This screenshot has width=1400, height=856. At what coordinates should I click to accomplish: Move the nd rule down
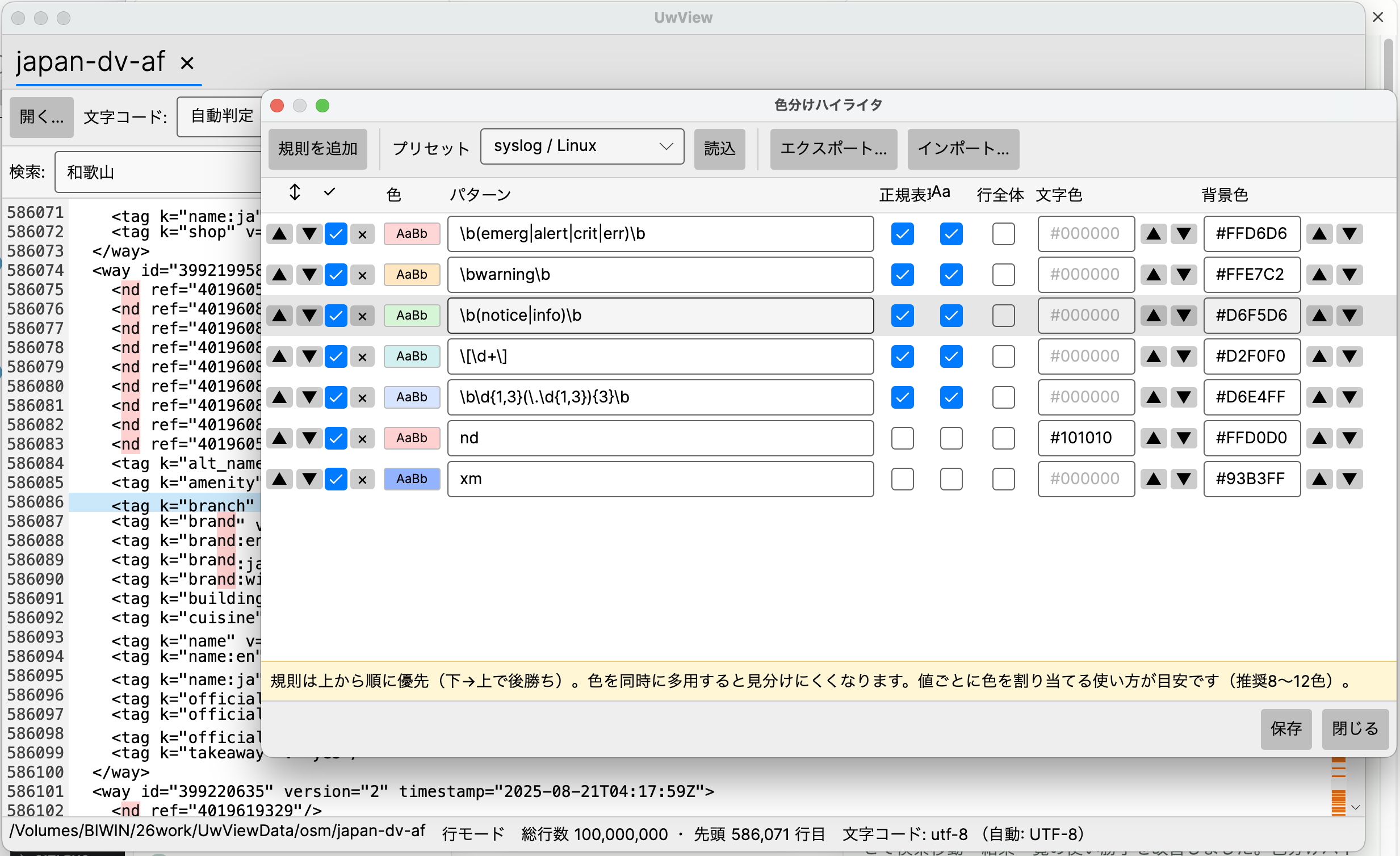pyautogui.click(x=309, y=439)
